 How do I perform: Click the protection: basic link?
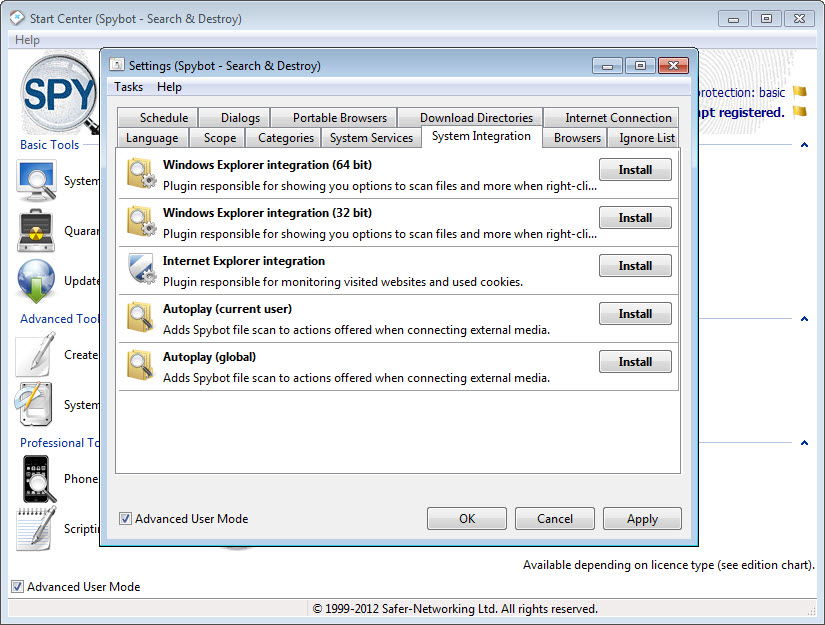[x=741, y=93]
